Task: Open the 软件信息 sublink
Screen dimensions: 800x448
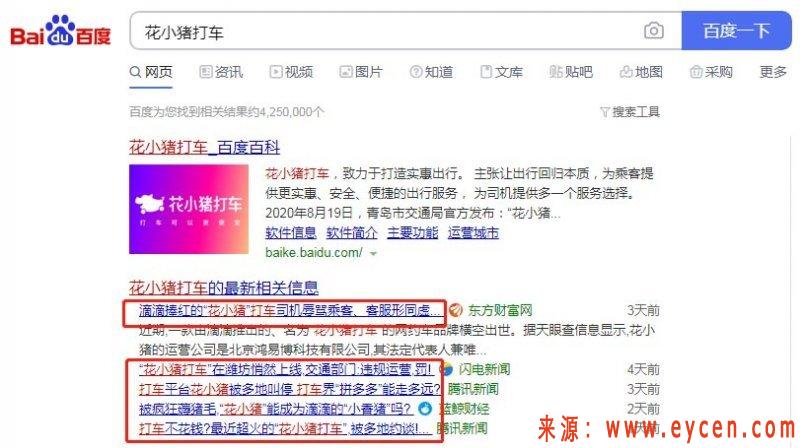Action: pos(291,233)
